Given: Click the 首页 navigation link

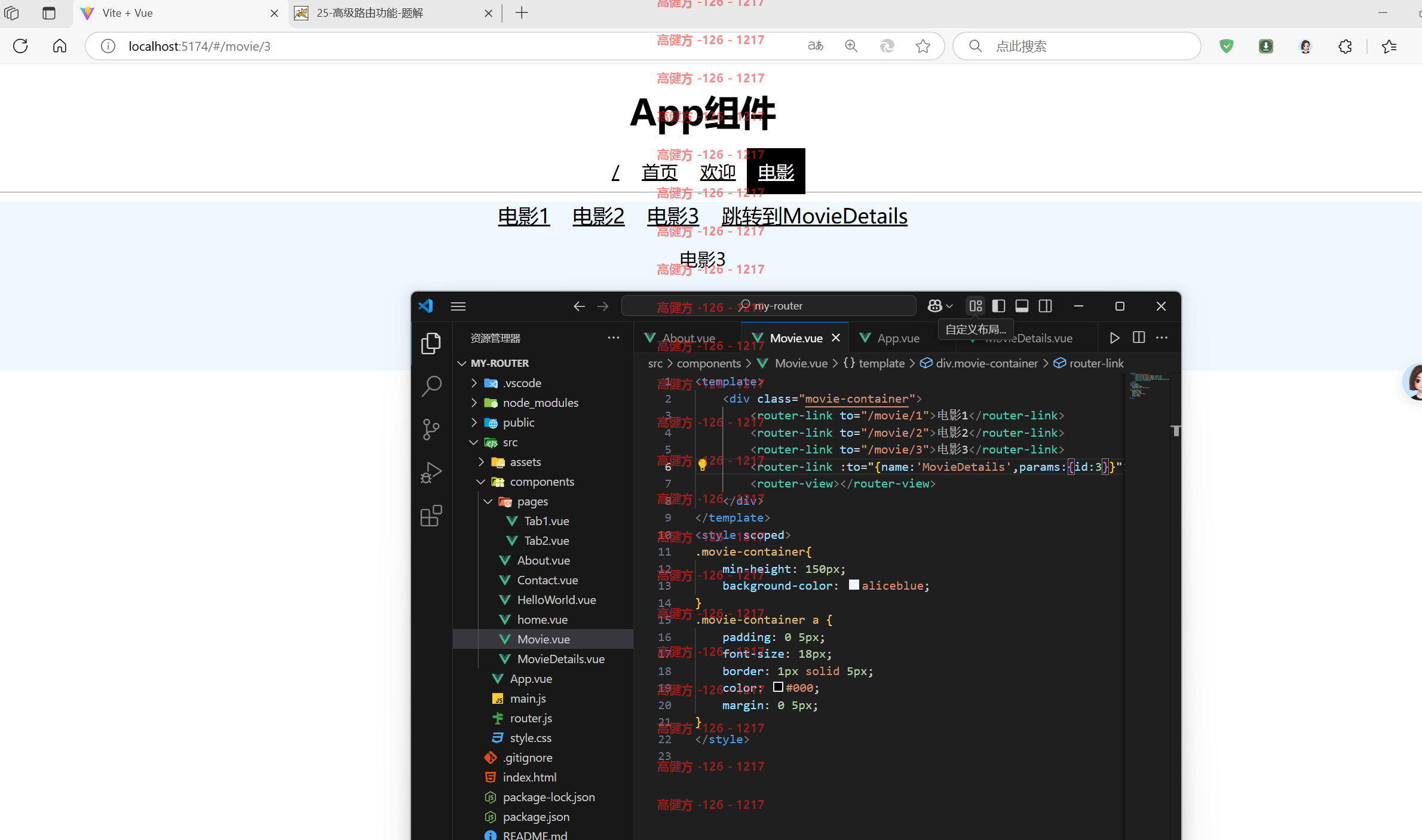Looking at the screenshot, I should pos(659,172).
